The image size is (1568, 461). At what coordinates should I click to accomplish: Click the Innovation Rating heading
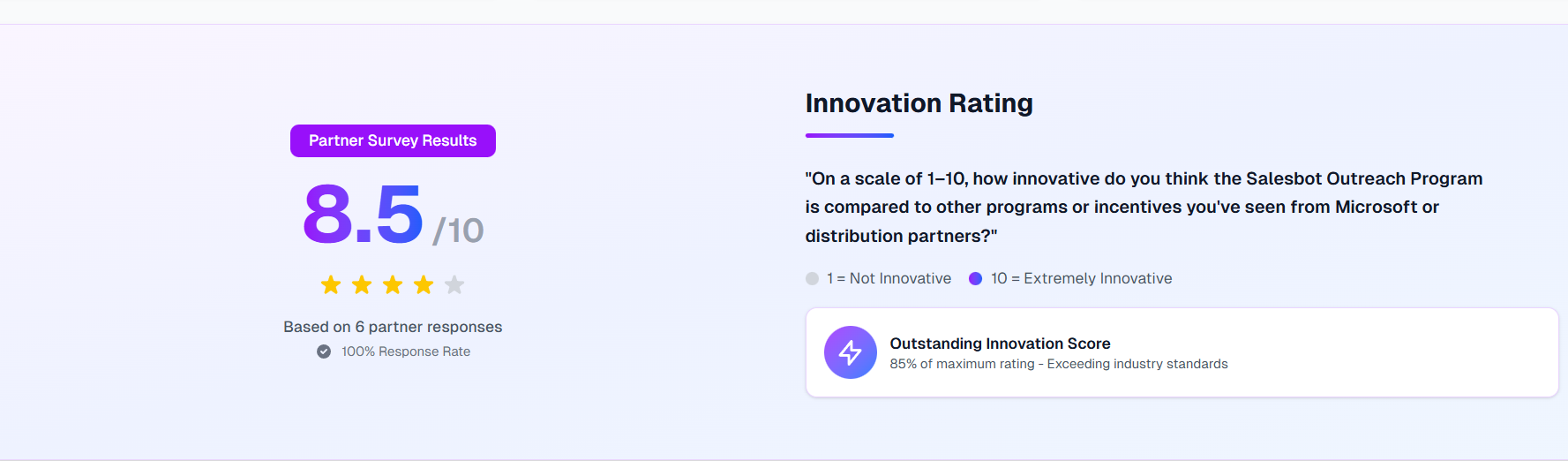tap(919, 103)
